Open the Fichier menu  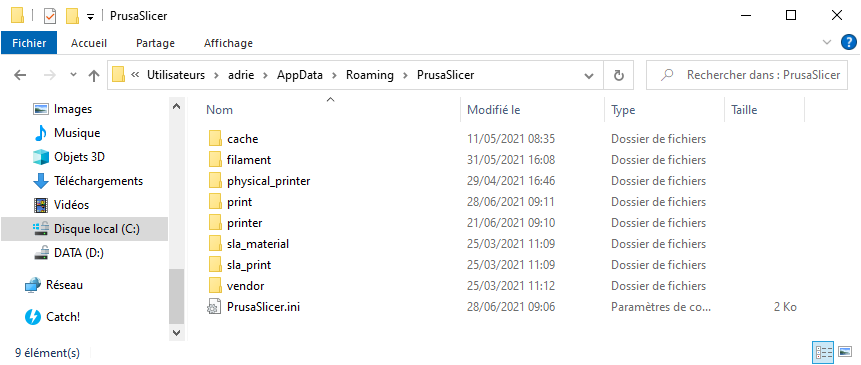29,43
